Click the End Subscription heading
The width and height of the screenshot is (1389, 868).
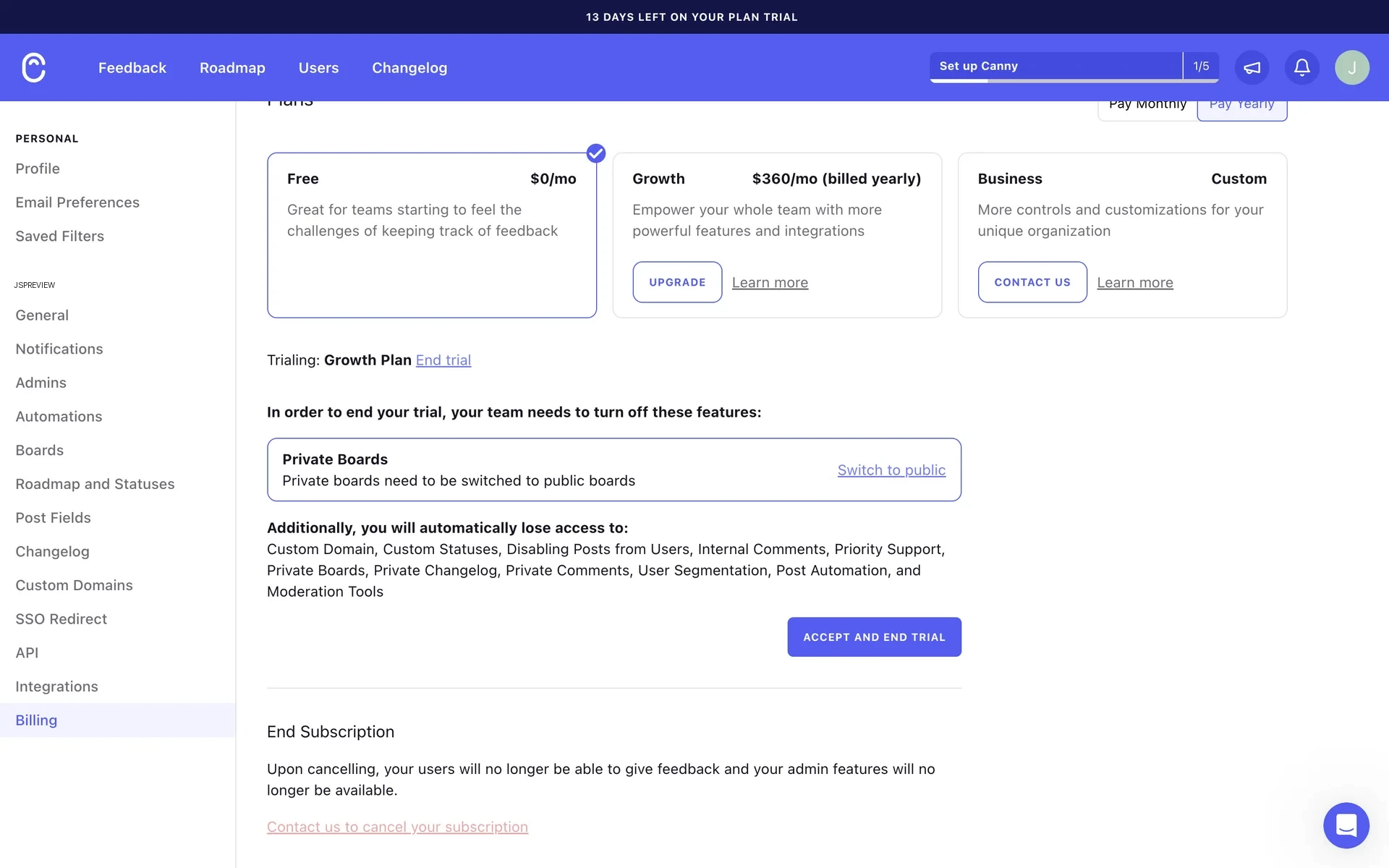click(331, 732)
